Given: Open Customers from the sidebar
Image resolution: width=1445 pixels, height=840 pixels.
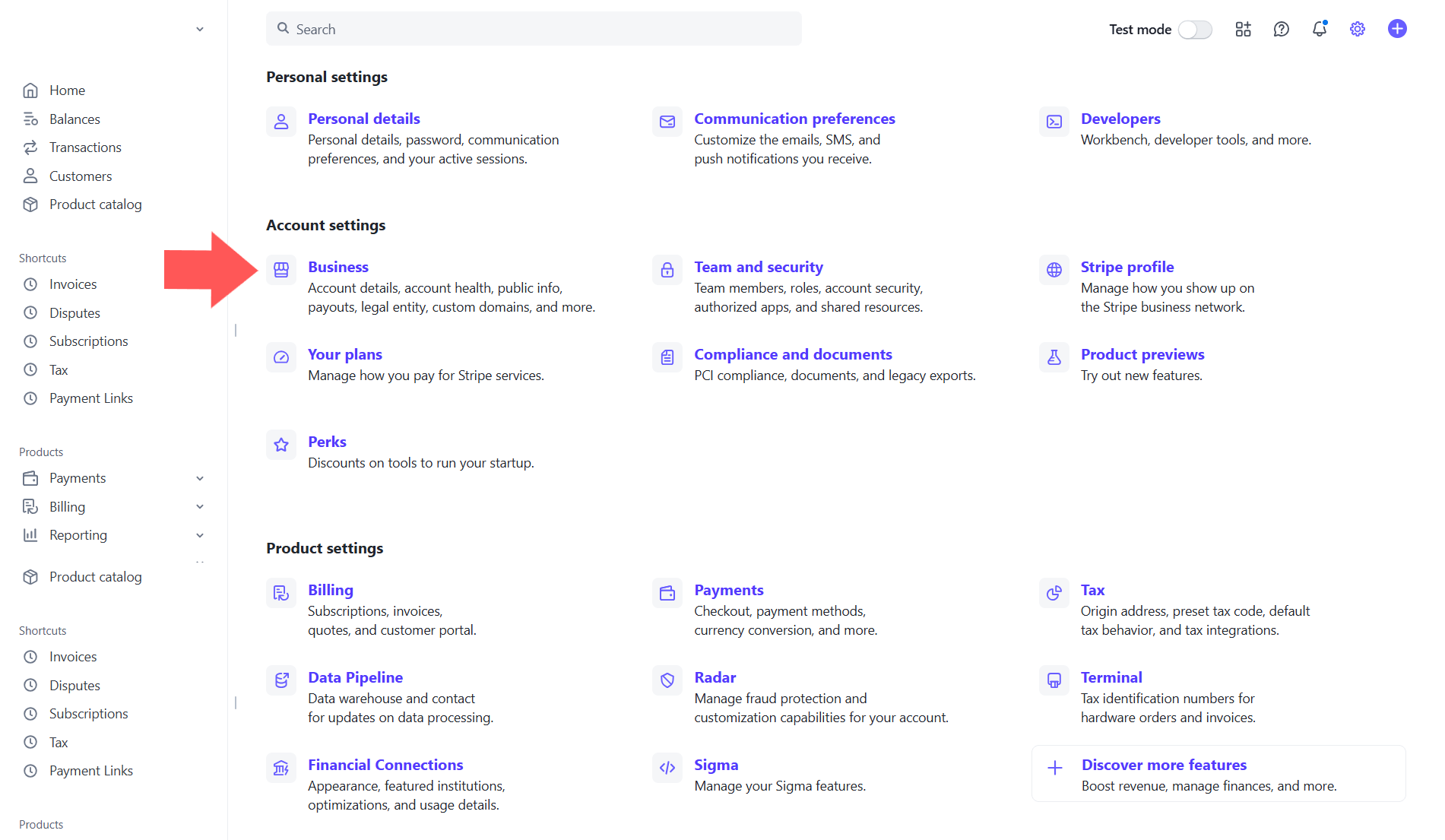Looking at the screenshot, I should 80,176.
